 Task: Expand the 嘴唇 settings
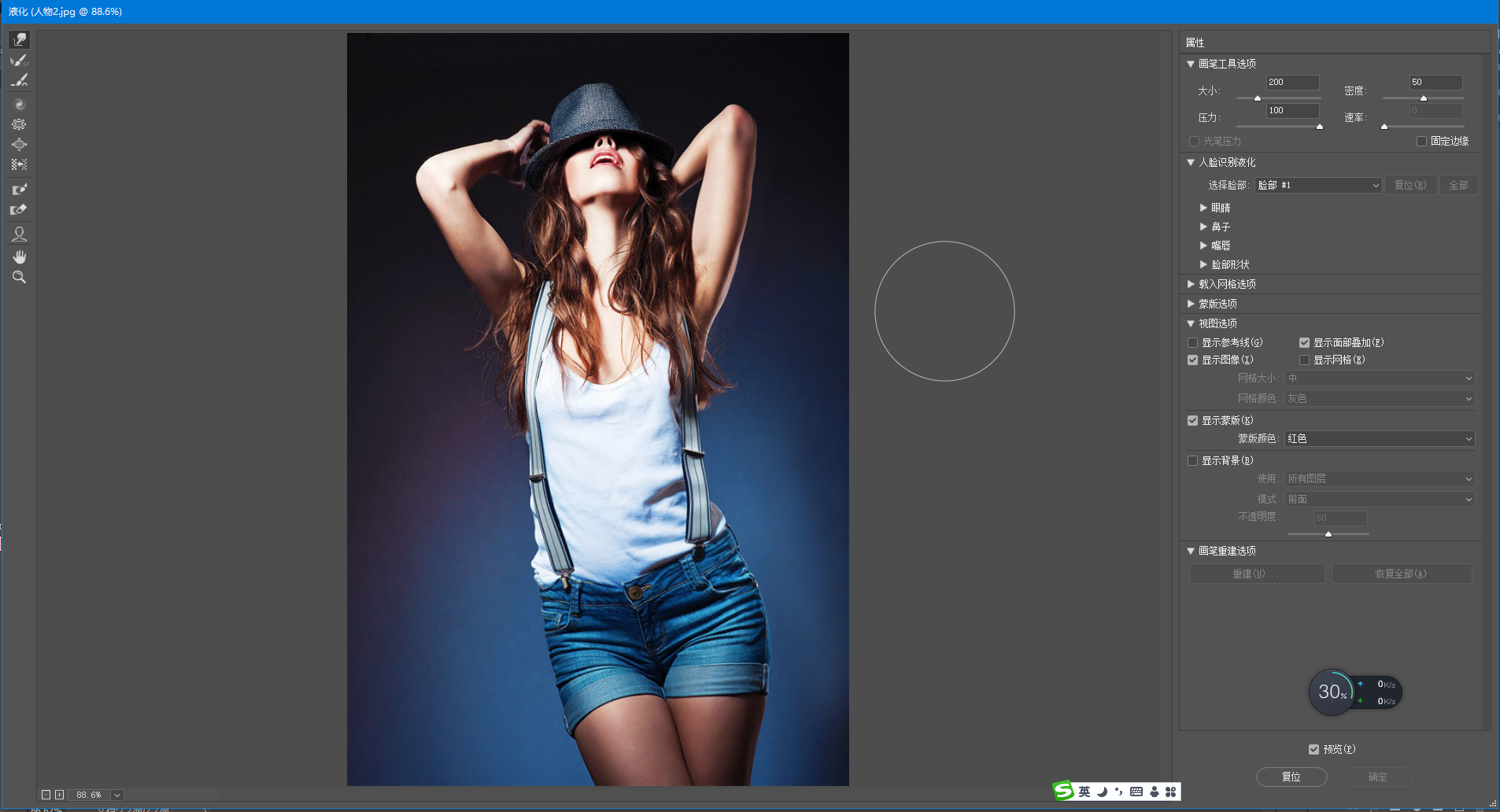[x=1203, y=245]
